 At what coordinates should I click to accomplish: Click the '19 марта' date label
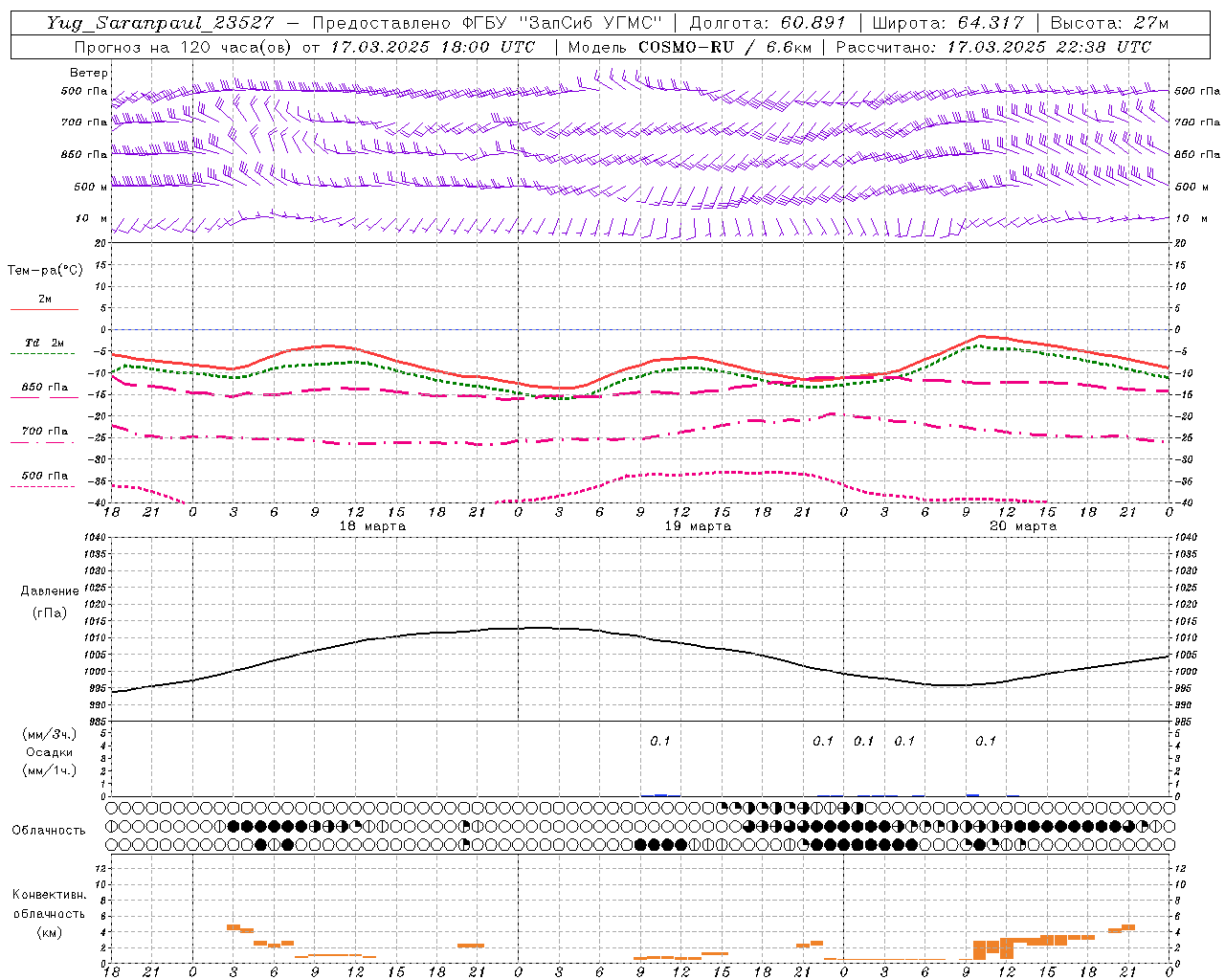(x=698, y=526)
